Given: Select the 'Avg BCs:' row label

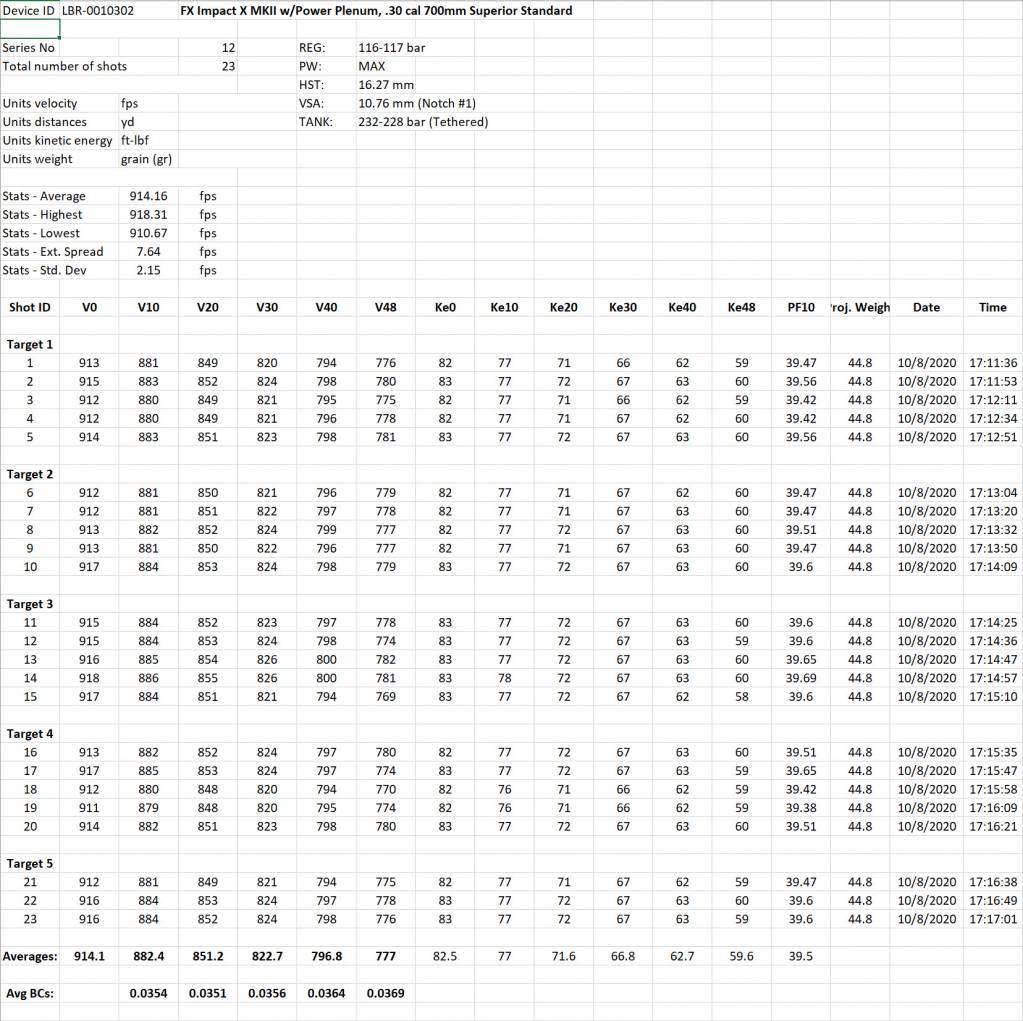Looking at the screenshot, I should point(29,993).
